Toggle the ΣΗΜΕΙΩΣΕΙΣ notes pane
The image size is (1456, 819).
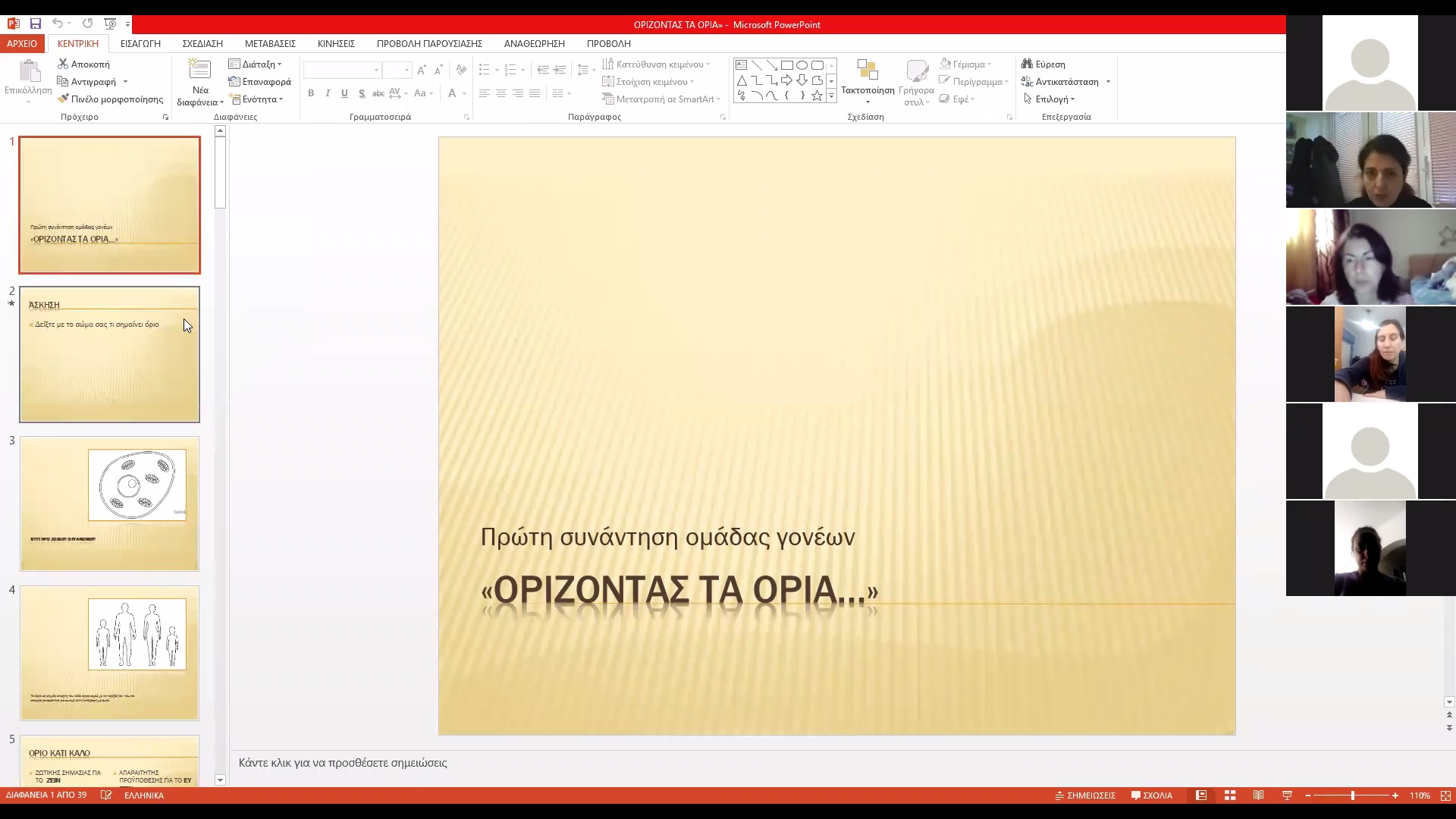(x=1085, y=795)
